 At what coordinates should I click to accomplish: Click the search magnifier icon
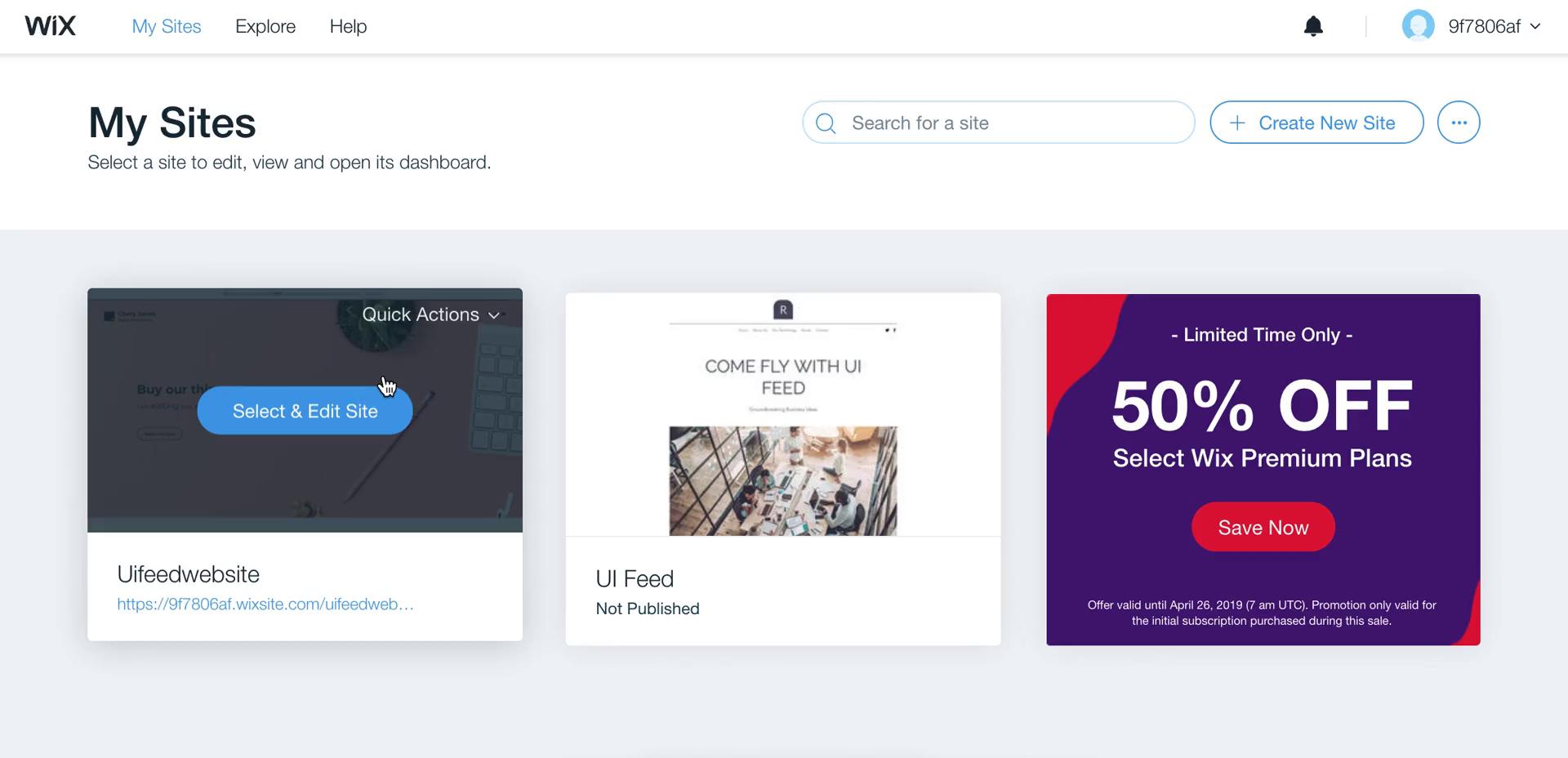(x=826, y=123)
